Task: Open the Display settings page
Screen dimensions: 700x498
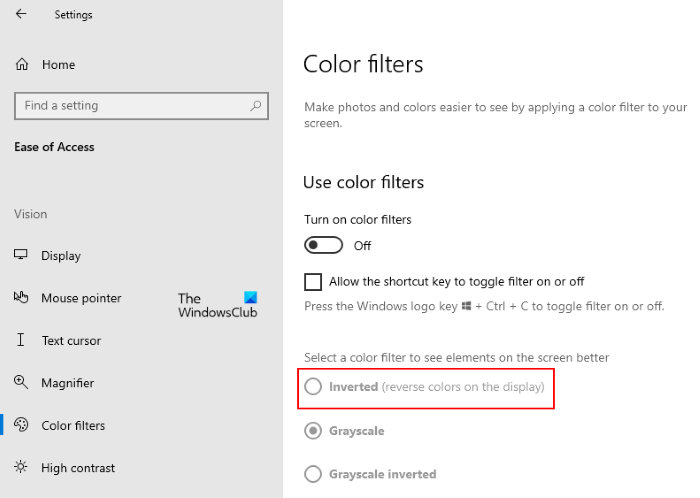Action: 61,256
